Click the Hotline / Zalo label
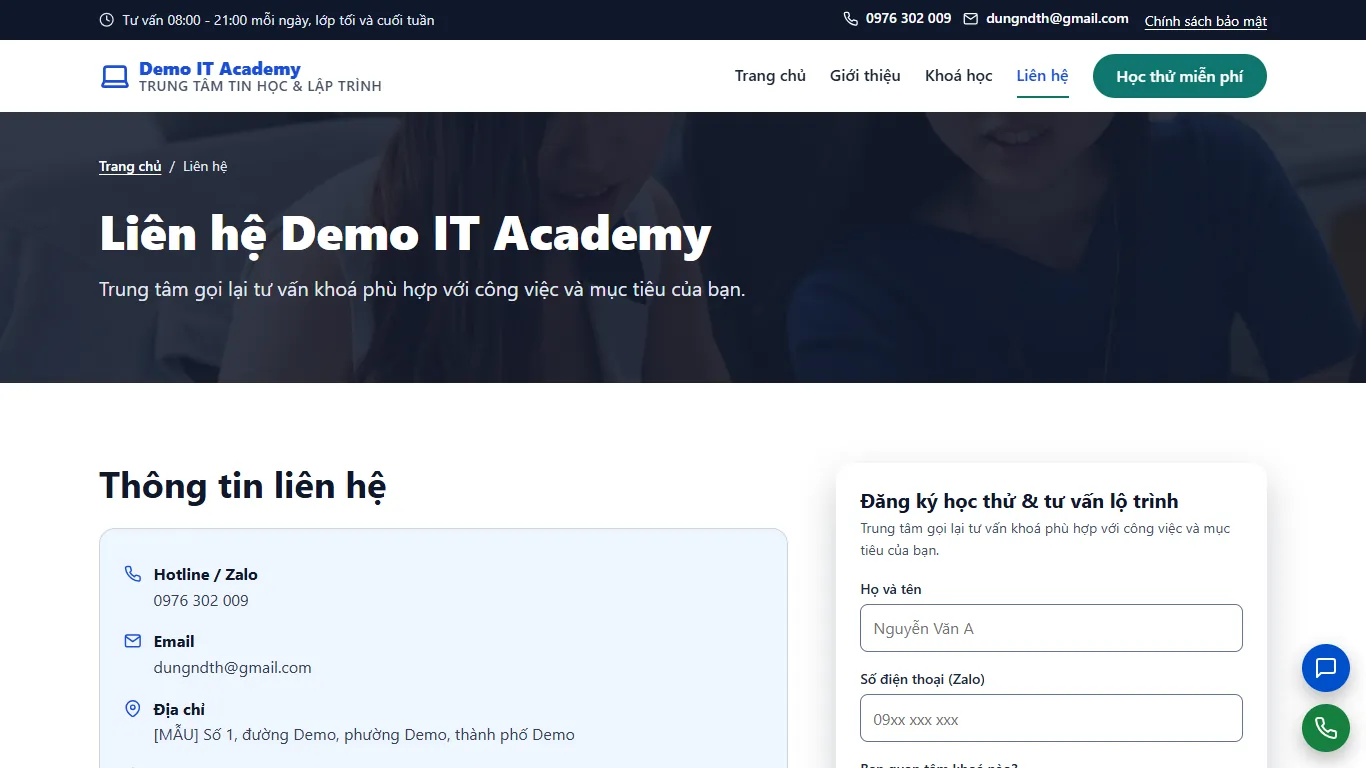 (206, 574)
